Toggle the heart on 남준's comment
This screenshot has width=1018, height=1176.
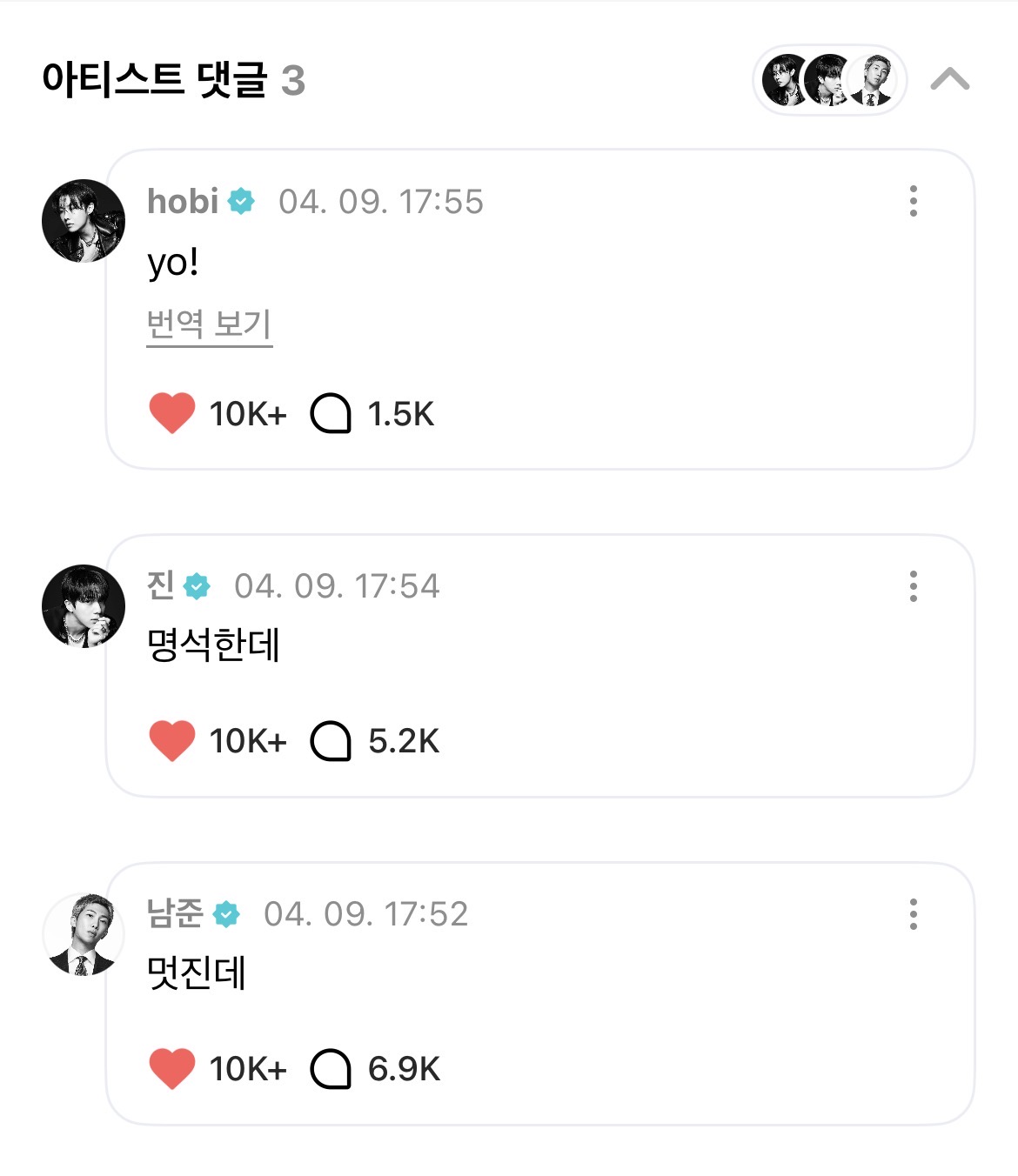point(172,1068)
